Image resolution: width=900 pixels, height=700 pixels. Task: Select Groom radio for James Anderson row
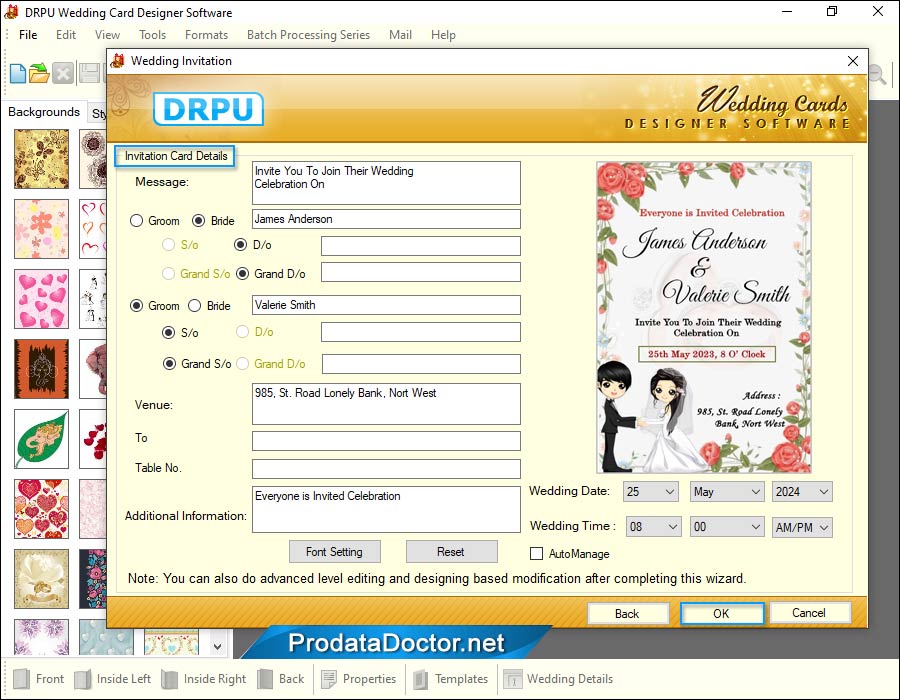tap(137, 221)
